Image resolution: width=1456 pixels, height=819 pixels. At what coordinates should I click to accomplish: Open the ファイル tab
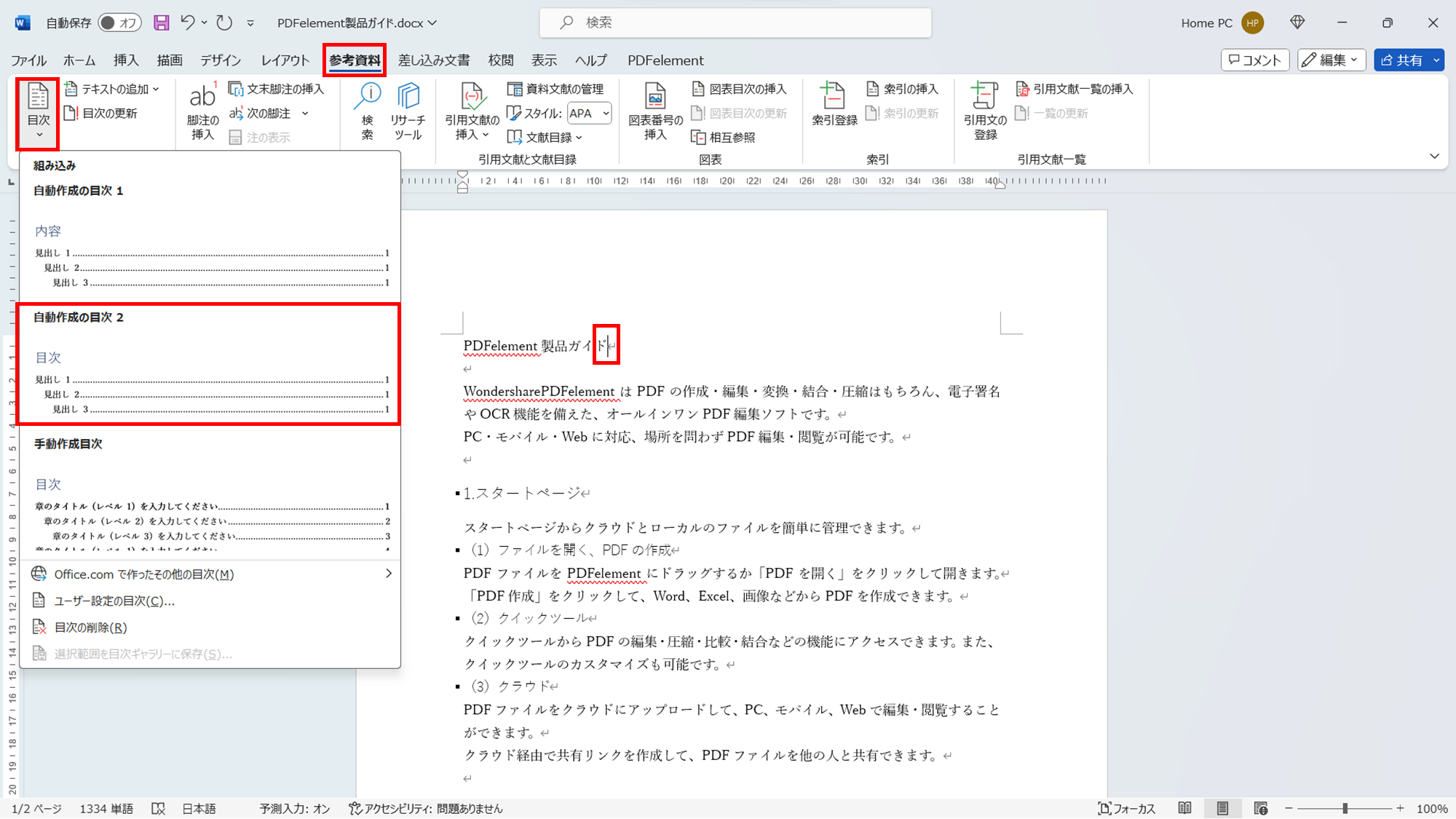28,60
